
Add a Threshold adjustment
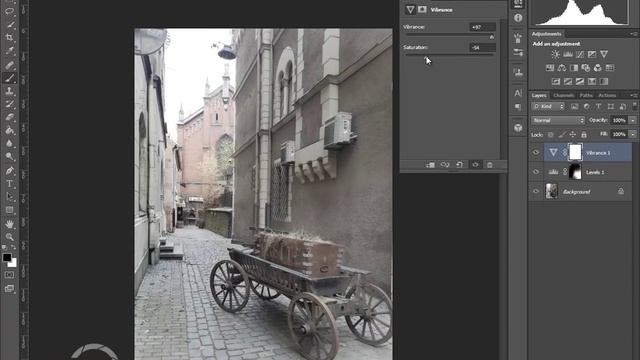[x=580, y=82]
